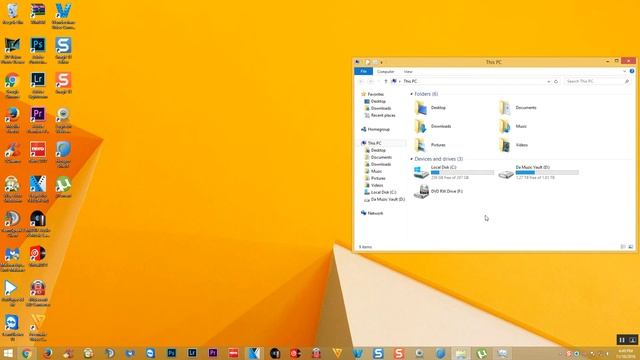Open uTorrent from the taskbar

[x=482, y=353]
